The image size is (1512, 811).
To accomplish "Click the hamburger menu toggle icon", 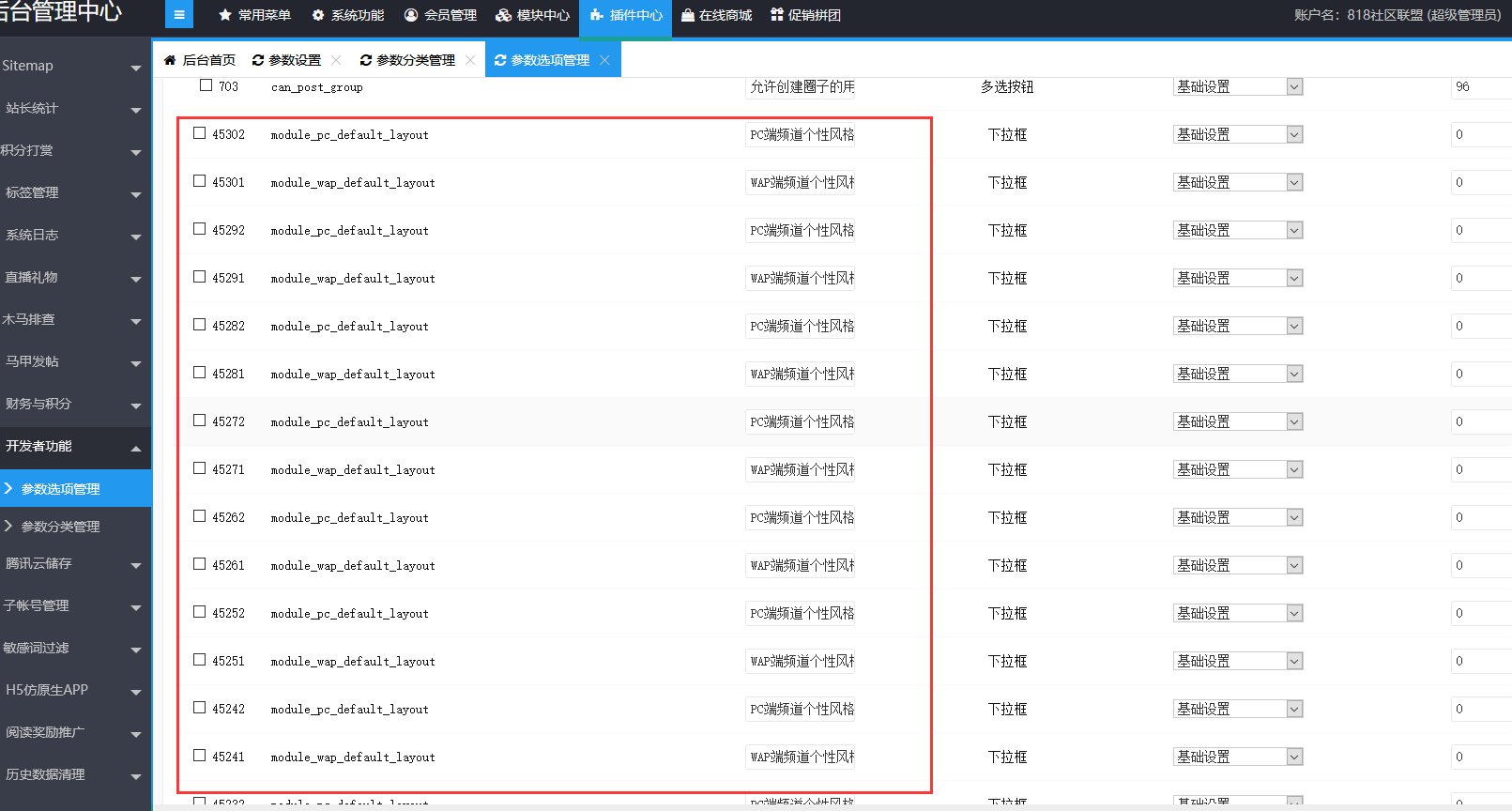I will click(x=178, y=15).
